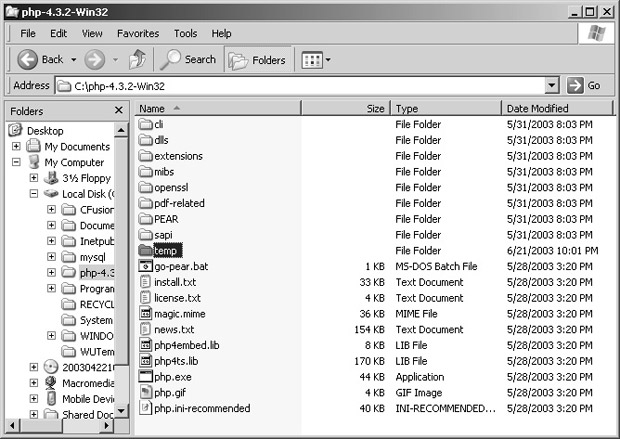Select Desktop in the folder tree

tap(45, 131)
